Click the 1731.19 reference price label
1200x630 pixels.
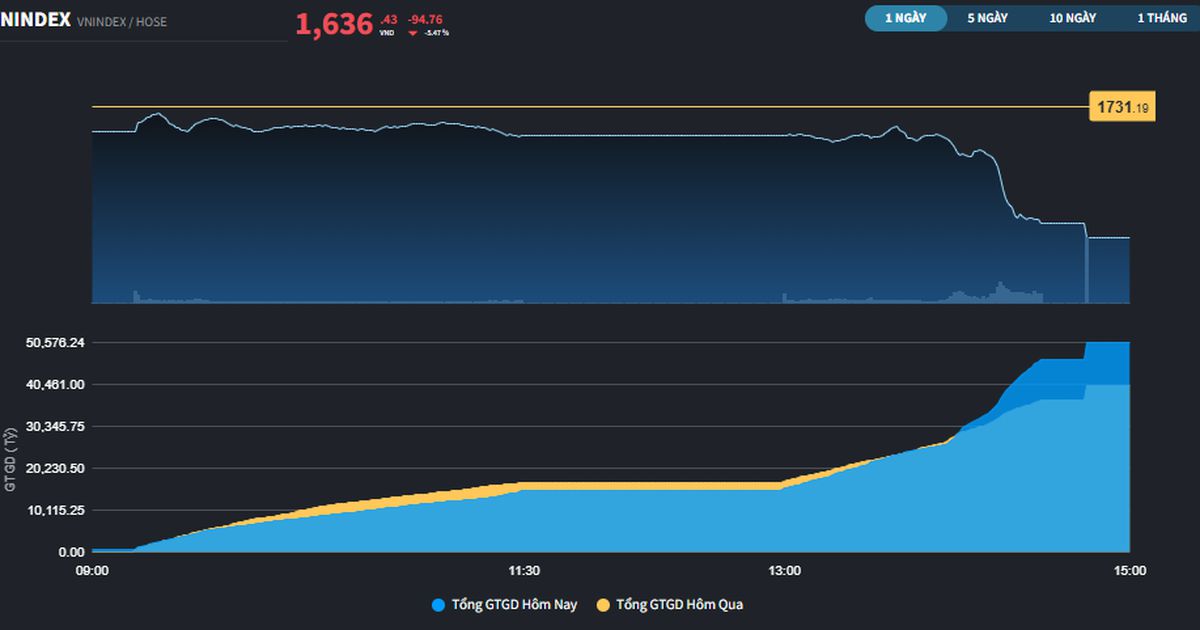[x=1122, y=106]
